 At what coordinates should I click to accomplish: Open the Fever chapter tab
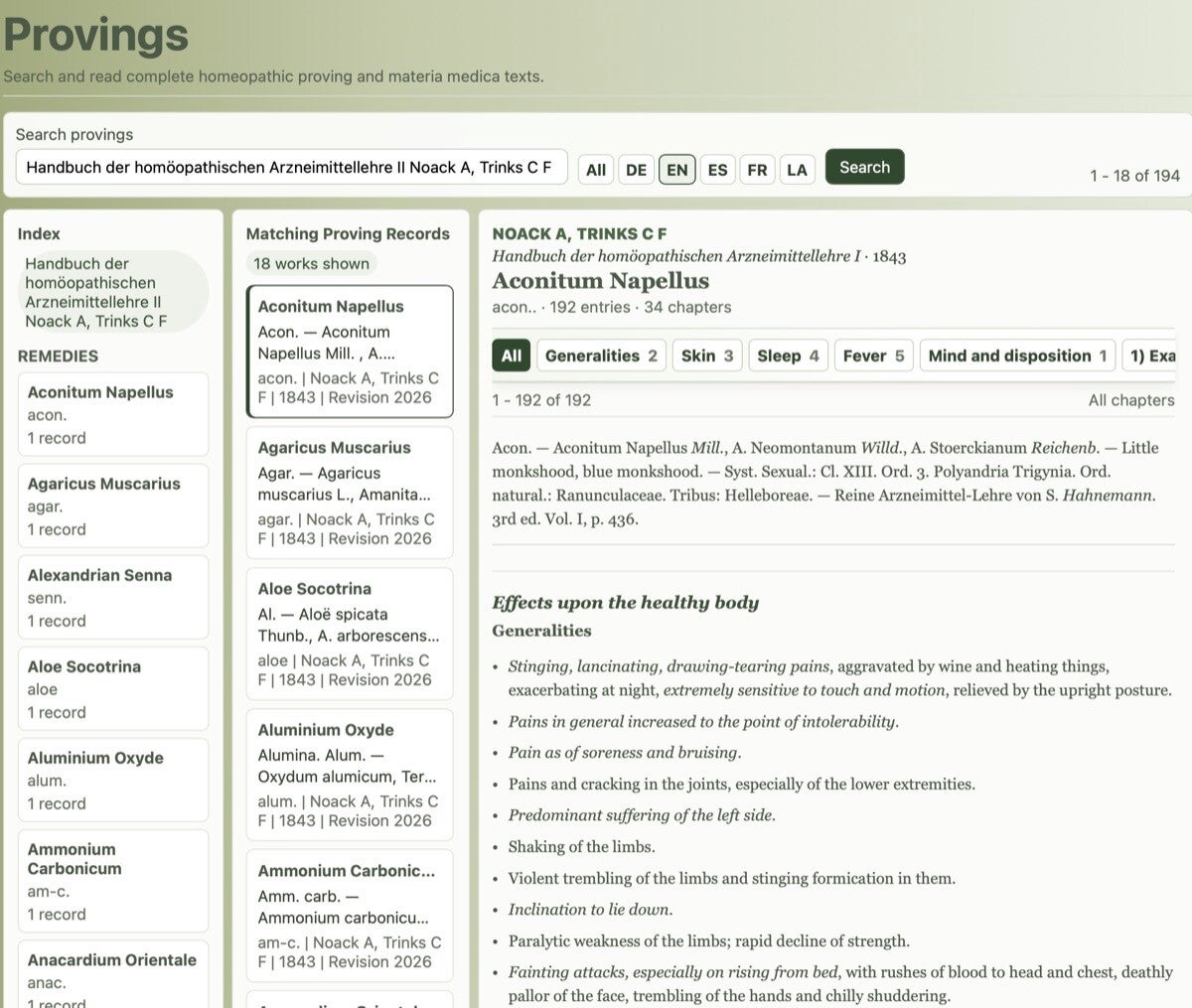point(873,356)
